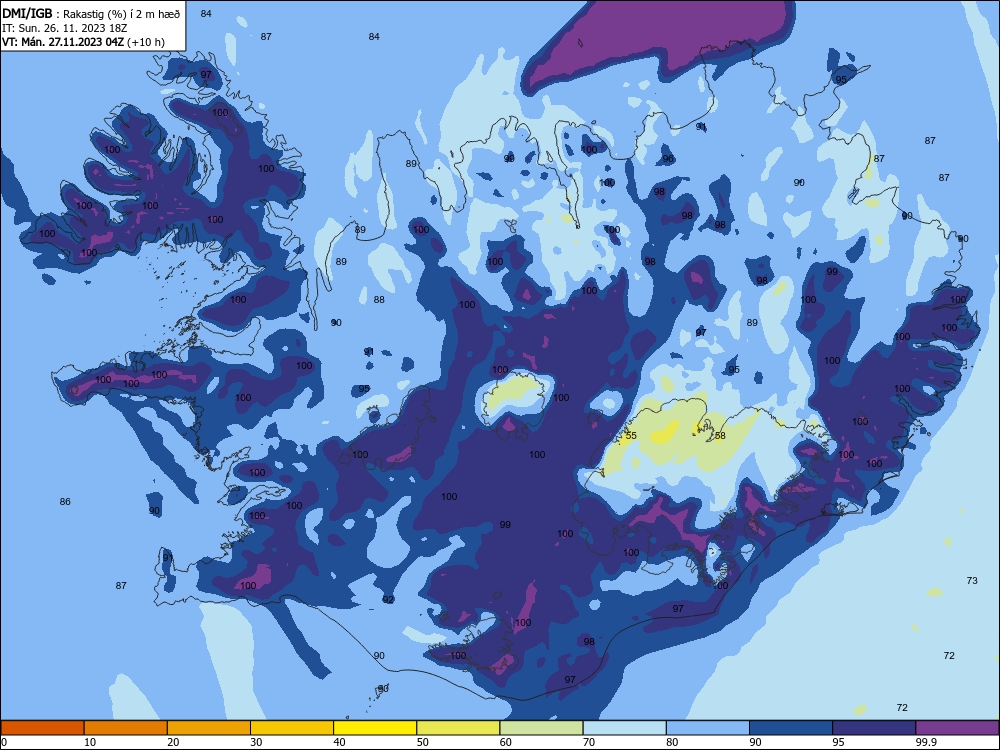Select the humidity value 58 on the map
Viewport: 1000px width, 750px height.
tap(720, 436)
